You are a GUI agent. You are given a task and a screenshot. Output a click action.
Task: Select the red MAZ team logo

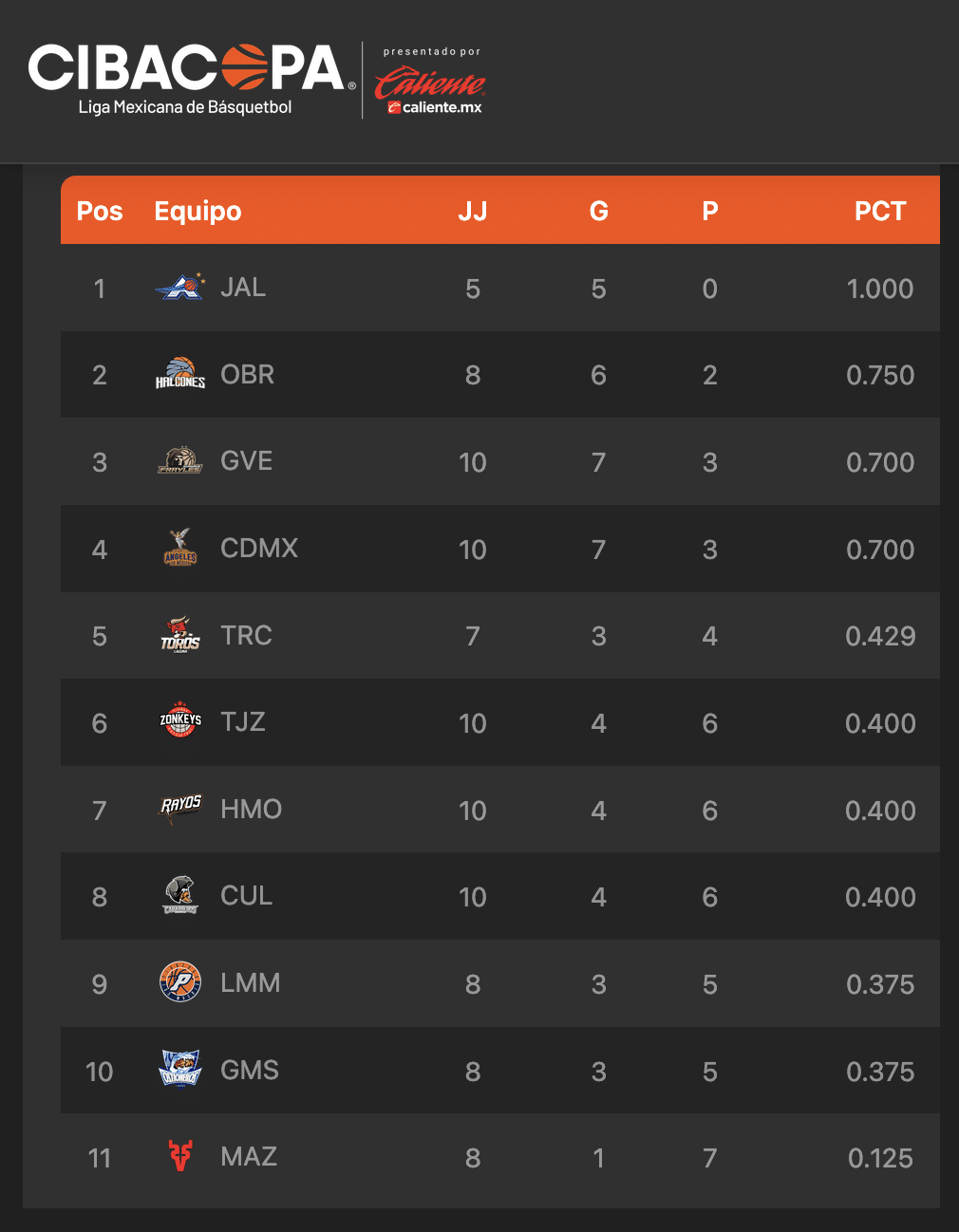180,1156
